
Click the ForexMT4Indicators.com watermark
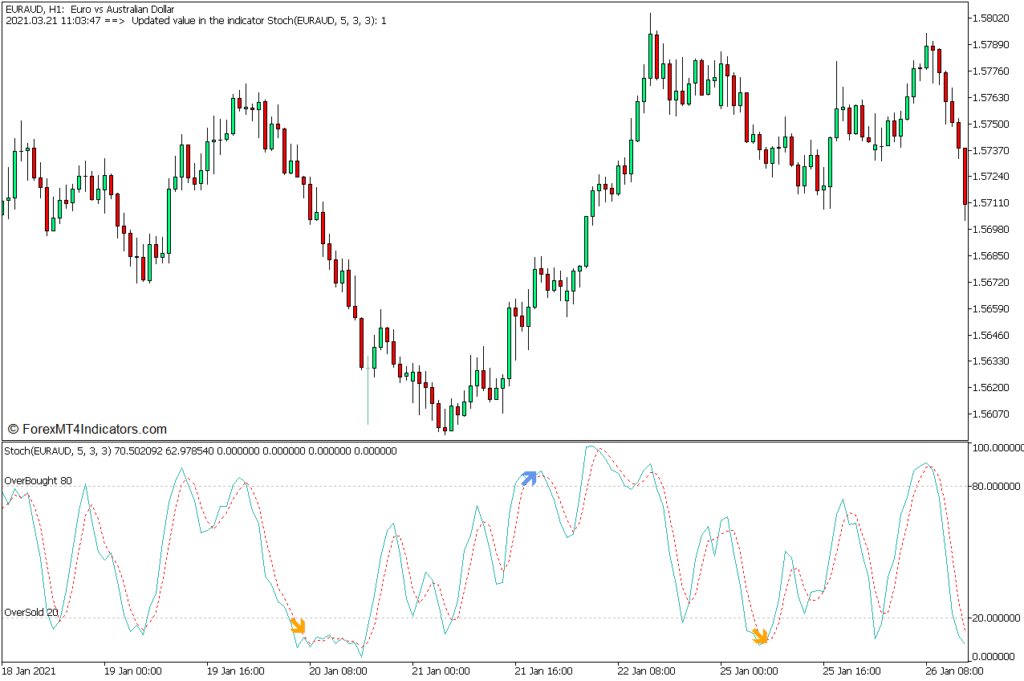(87, 429)
